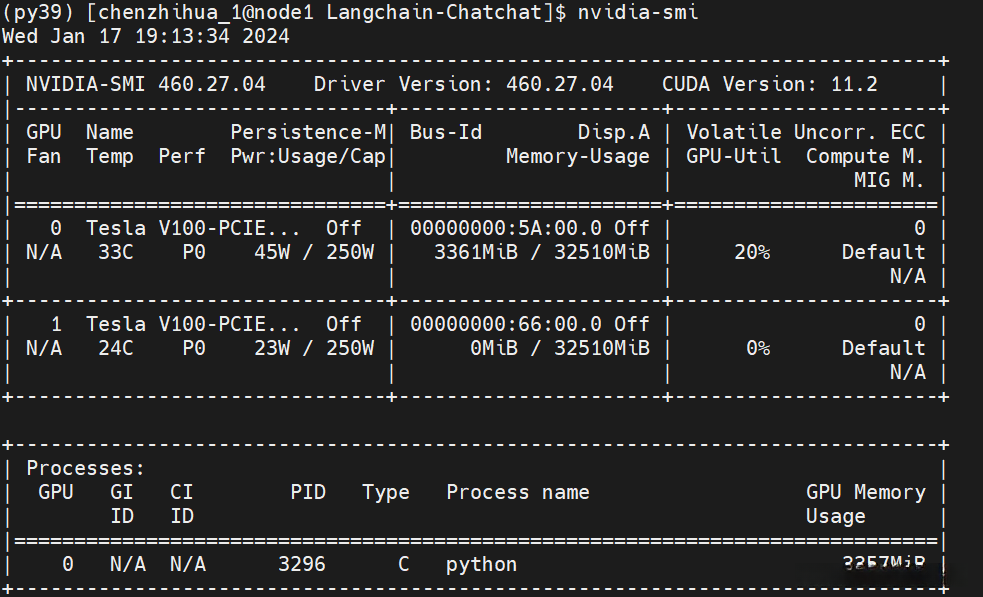Click the Processes: section label
Image resolution: width=983 pixels, height=597 pixels.
[x=86, y=468]
